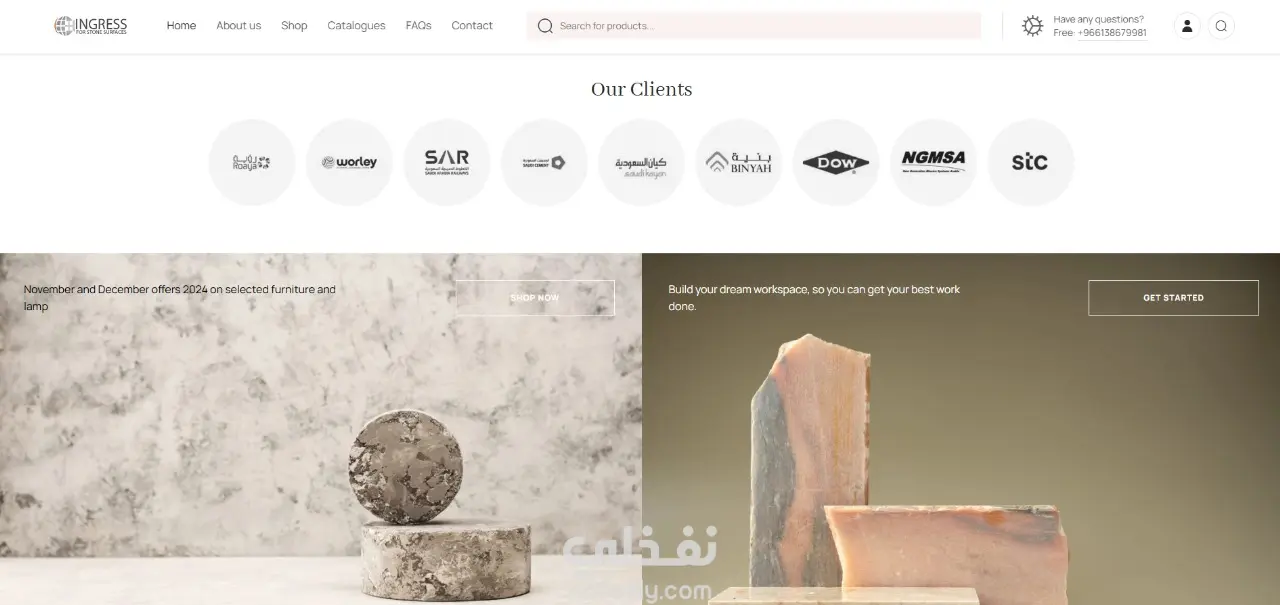This screenshot has width=1280, height=605.
Task: Click the Get Started button
Action: [x=1173, y=298]
